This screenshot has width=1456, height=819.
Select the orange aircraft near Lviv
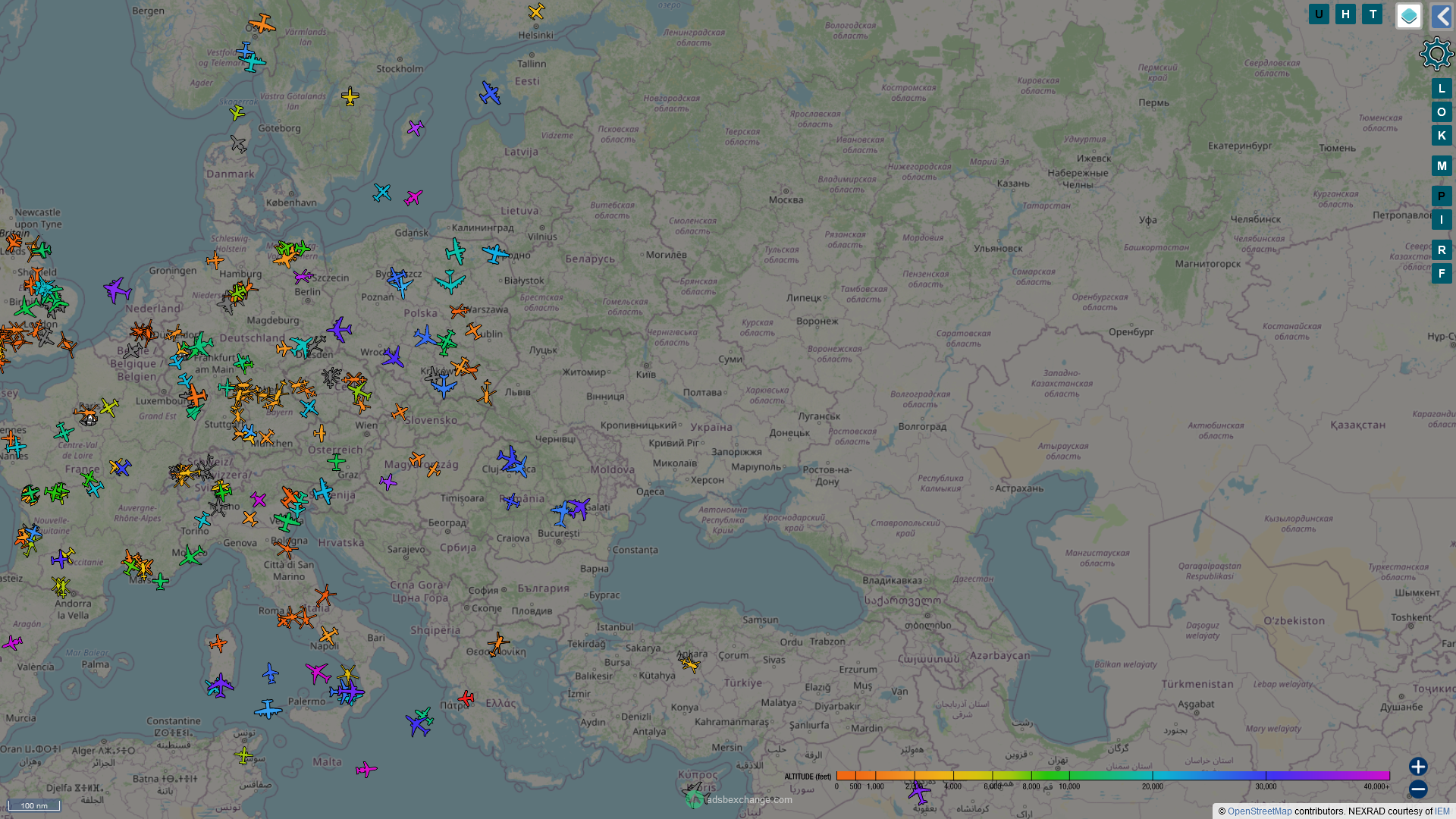coord(487,393)
